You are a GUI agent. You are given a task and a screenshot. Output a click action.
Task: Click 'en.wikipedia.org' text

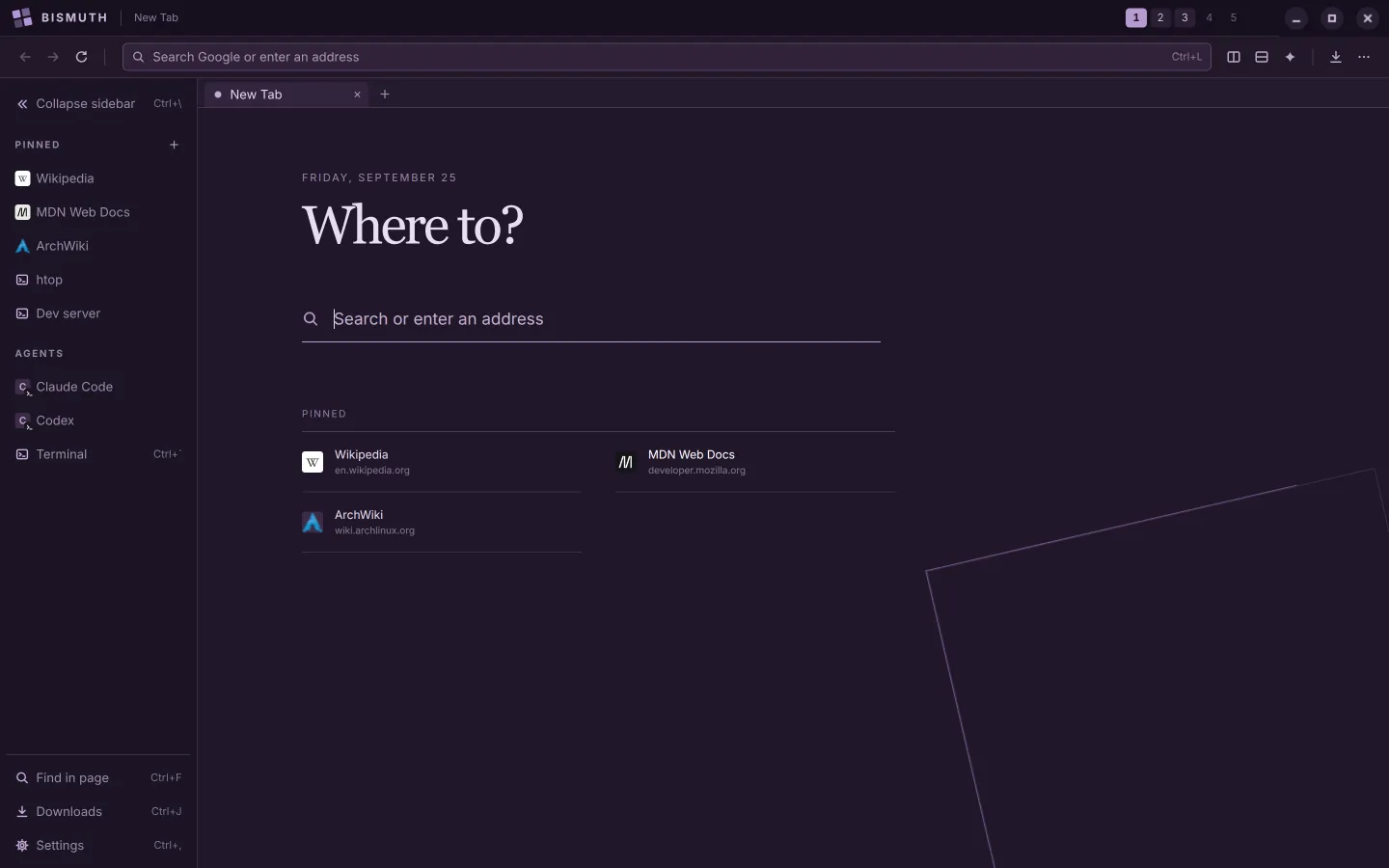click(x=372, y=471)
